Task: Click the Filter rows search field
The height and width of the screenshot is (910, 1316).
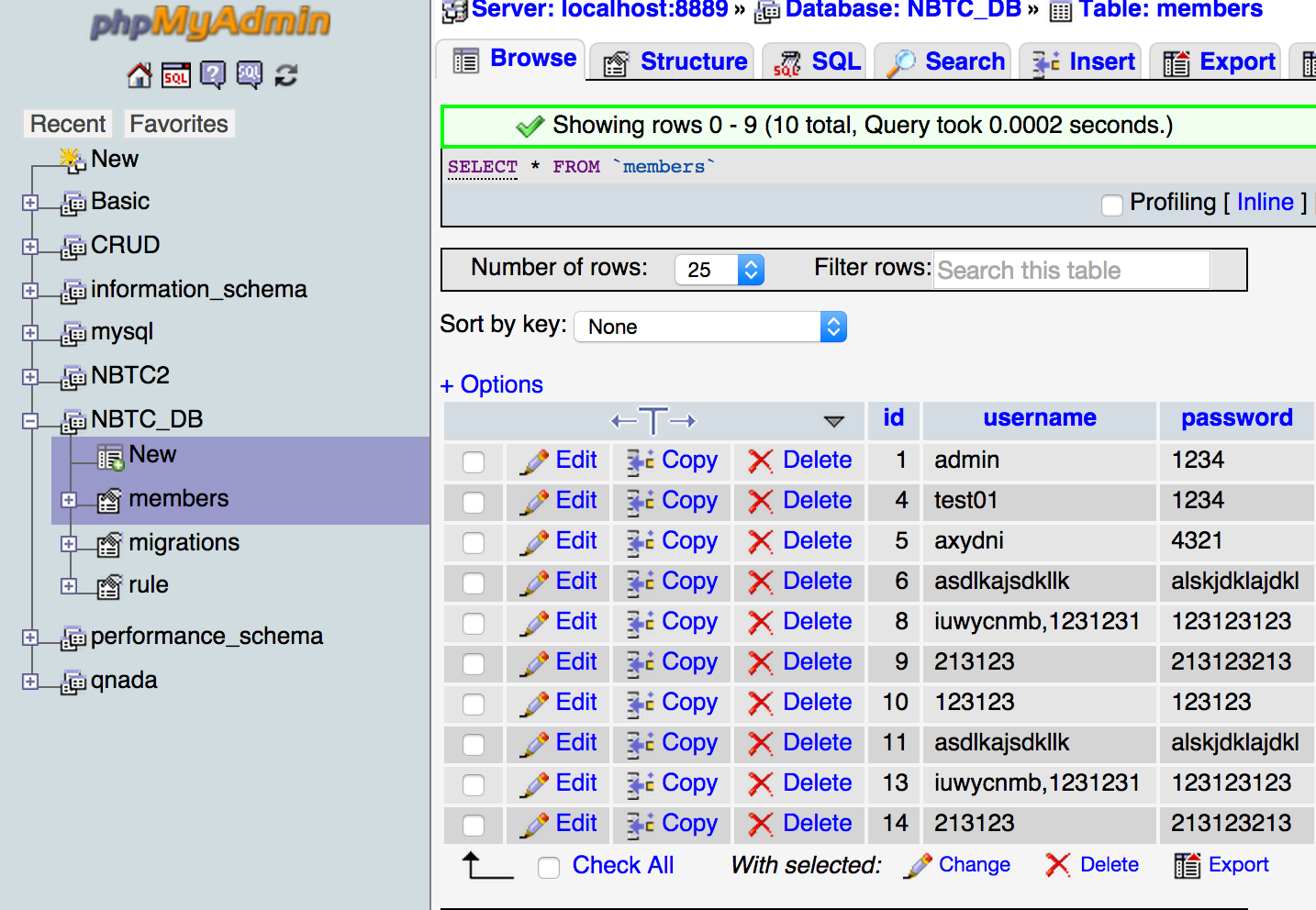Action: [x=1072, y=271]
